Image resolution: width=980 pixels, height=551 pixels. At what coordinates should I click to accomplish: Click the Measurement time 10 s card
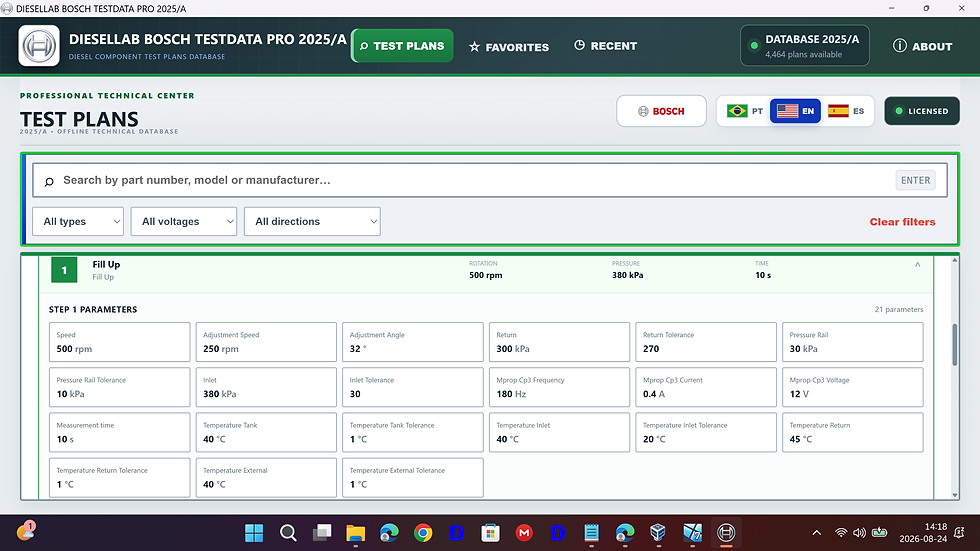[x=119, y=432]
